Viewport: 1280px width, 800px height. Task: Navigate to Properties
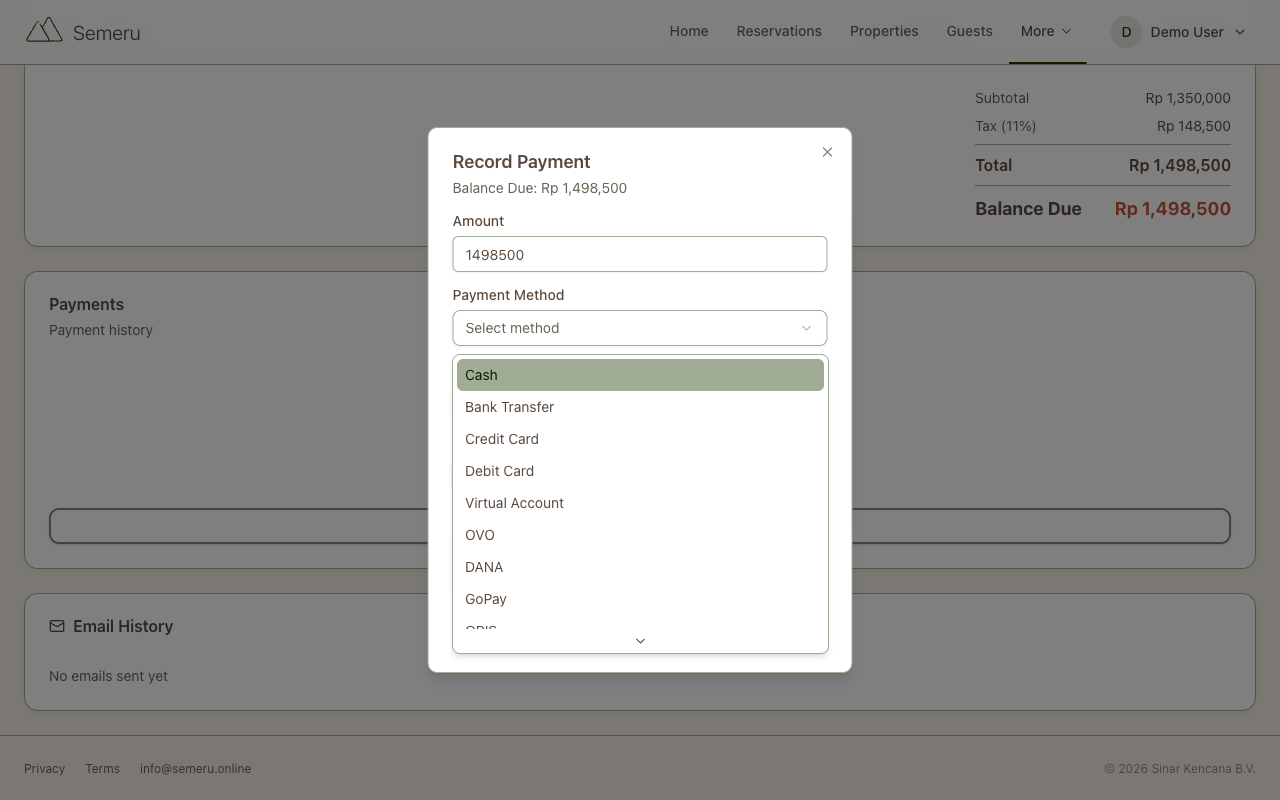pyautogui.click(x=884, y=31)
